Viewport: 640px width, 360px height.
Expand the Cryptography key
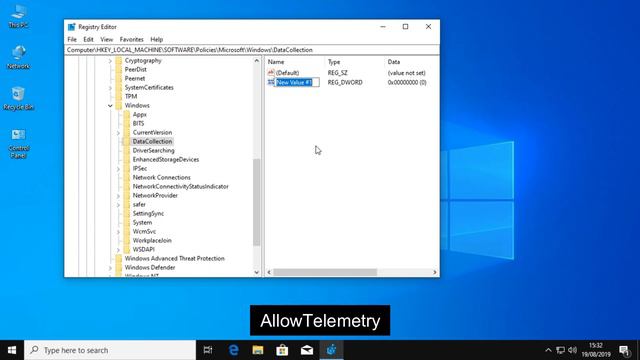coord(110,61)
